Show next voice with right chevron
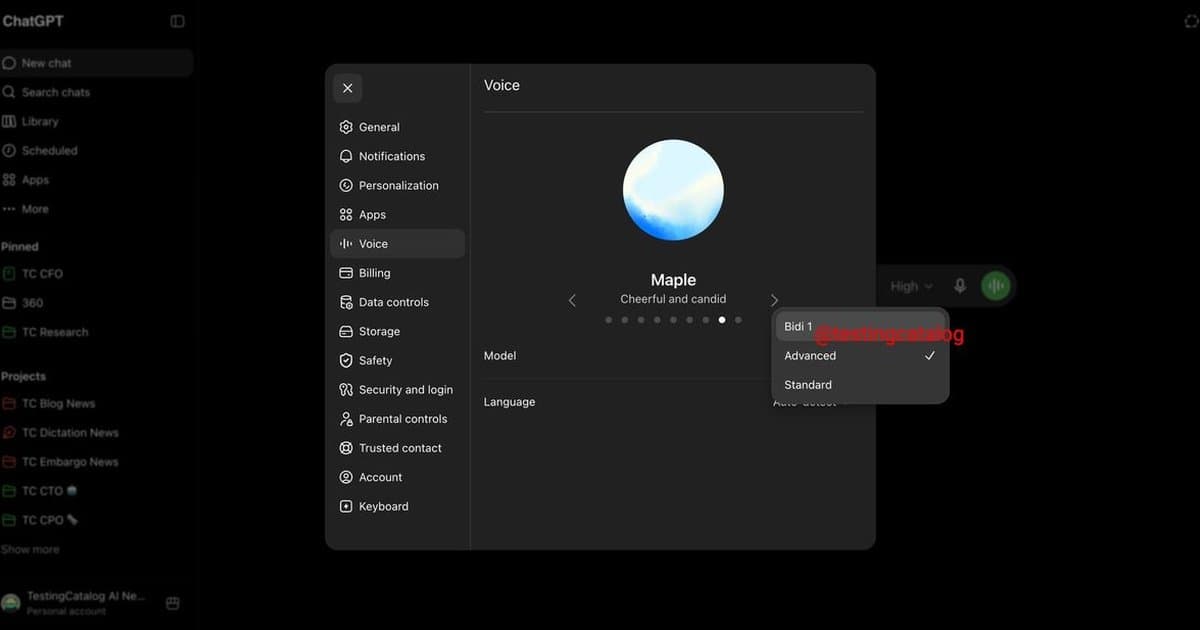 tap(774, 300)
